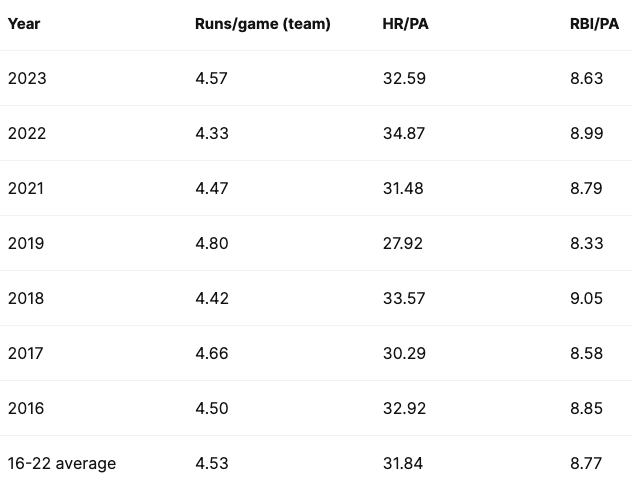Click the 16-22 average row label
Screen dimensions: 633x481
point(62,463)
